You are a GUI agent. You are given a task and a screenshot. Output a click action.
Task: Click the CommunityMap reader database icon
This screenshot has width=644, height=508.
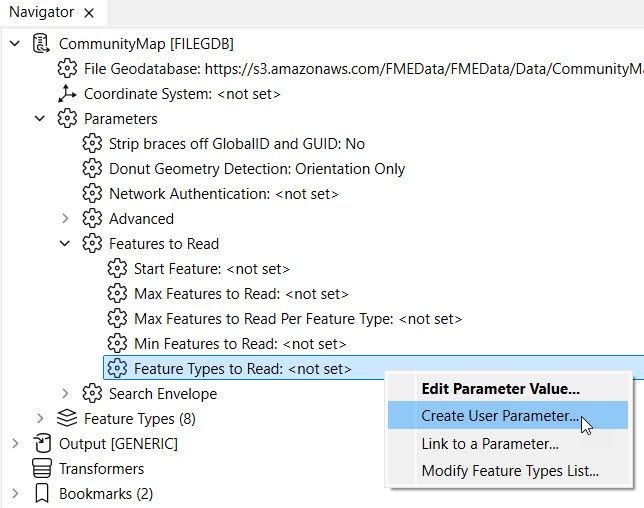click(x=42, y=44)
